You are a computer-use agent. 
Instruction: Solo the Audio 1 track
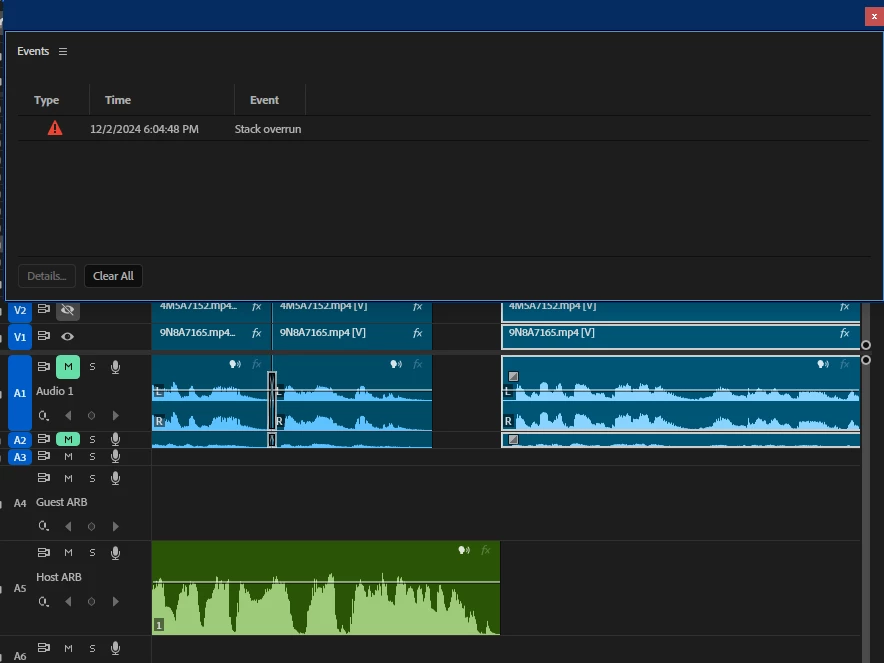92,367
